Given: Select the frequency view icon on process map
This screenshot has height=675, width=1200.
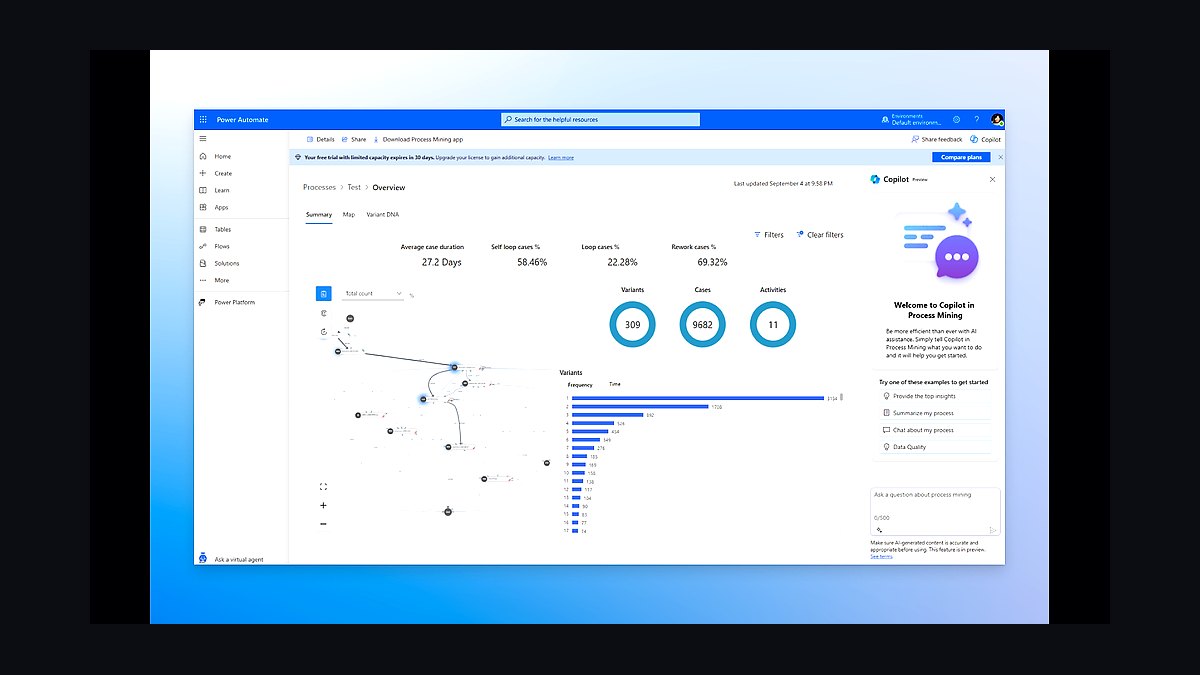Looking at the screenshot, I should tap(324, 293).
